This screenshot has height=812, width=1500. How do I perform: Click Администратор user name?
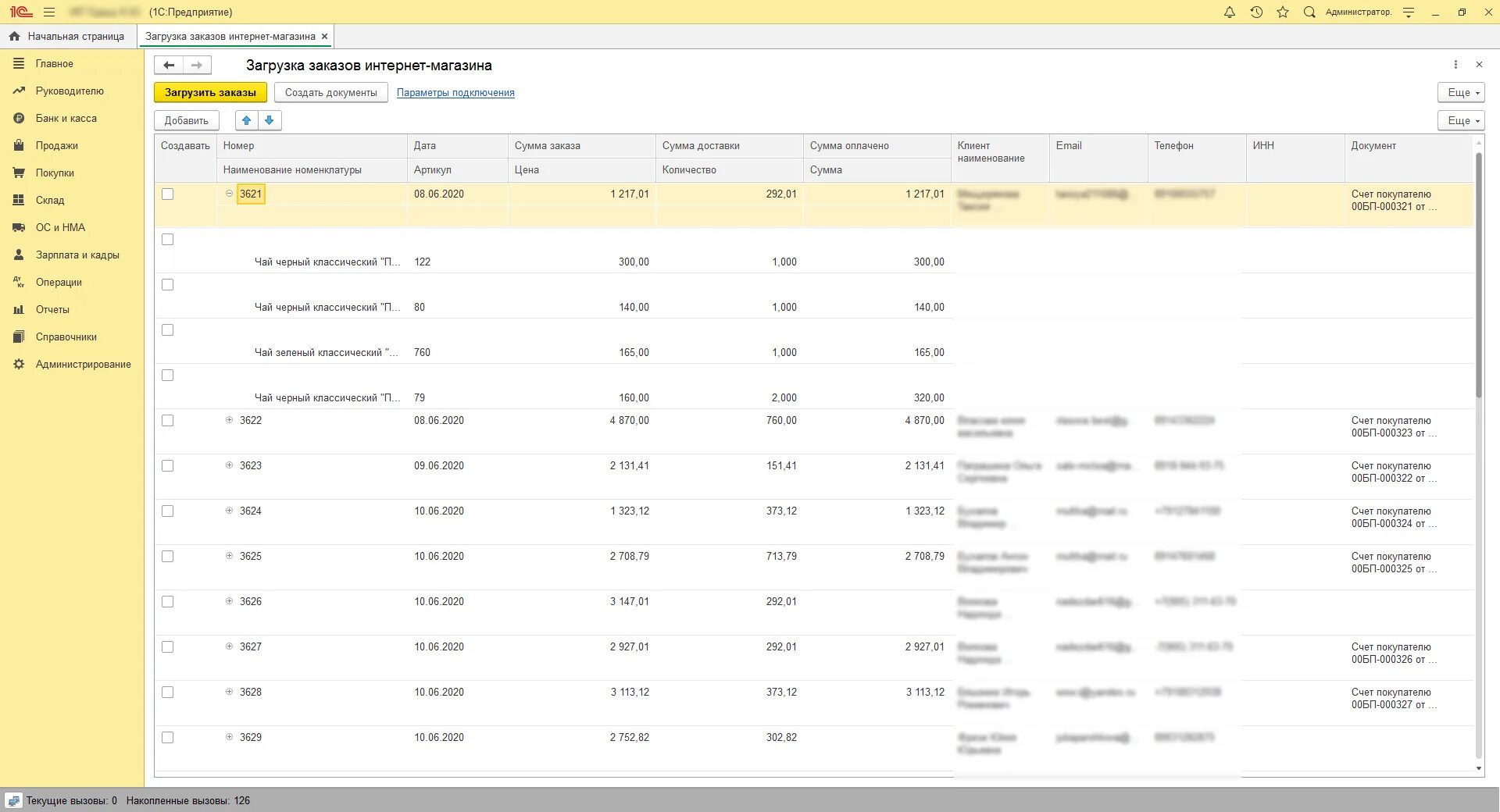tap(1359, 12)
